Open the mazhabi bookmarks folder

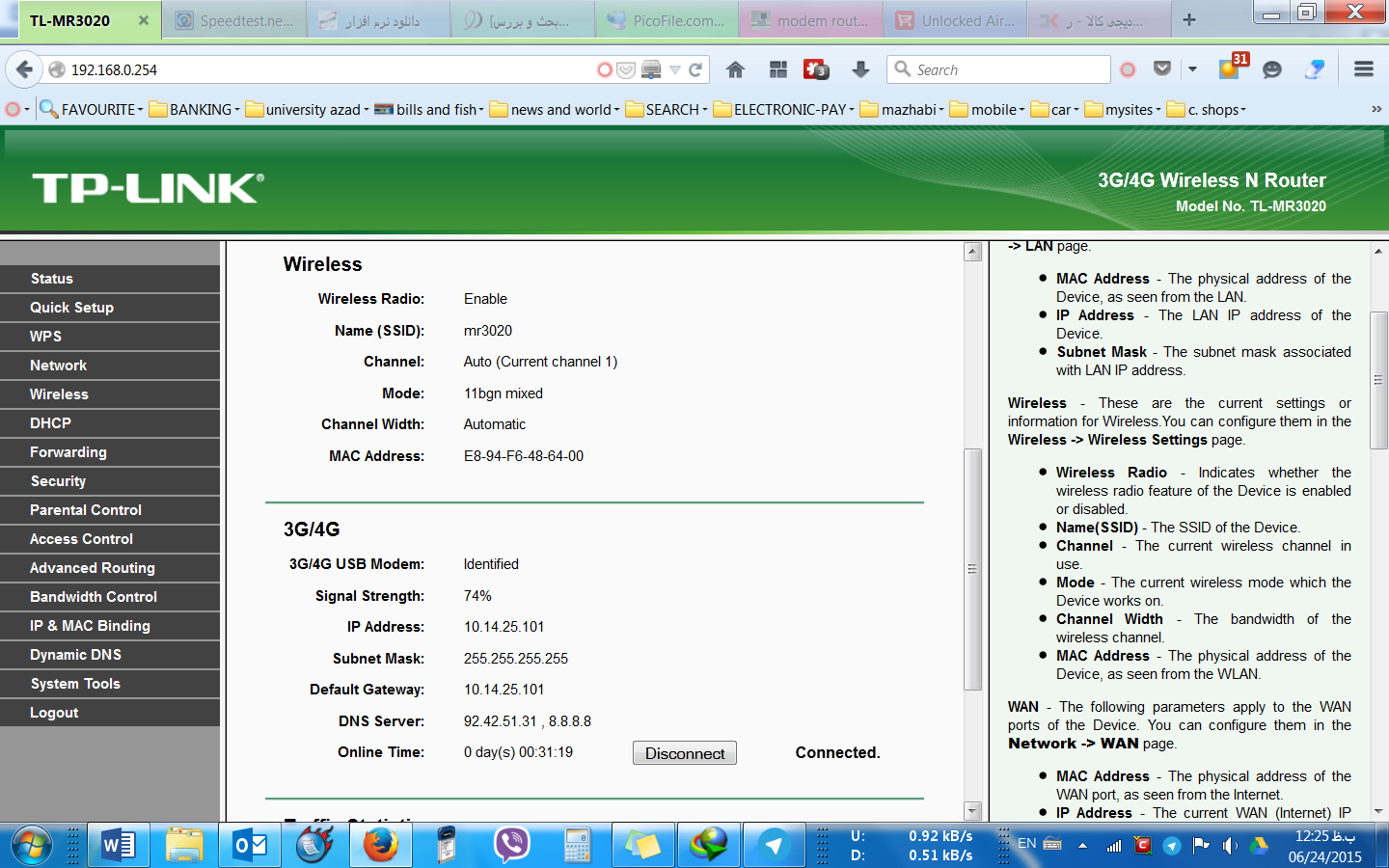point(903,109)
